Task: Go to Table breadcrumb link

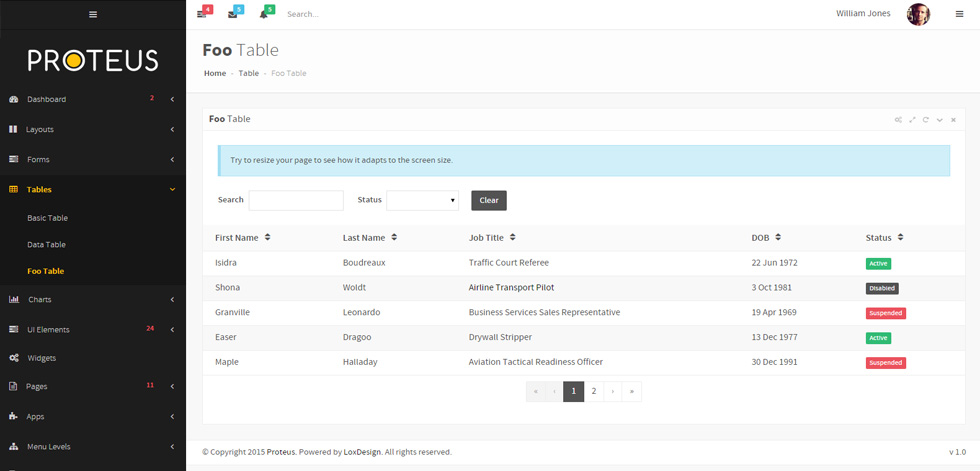Action: point(249,73)
